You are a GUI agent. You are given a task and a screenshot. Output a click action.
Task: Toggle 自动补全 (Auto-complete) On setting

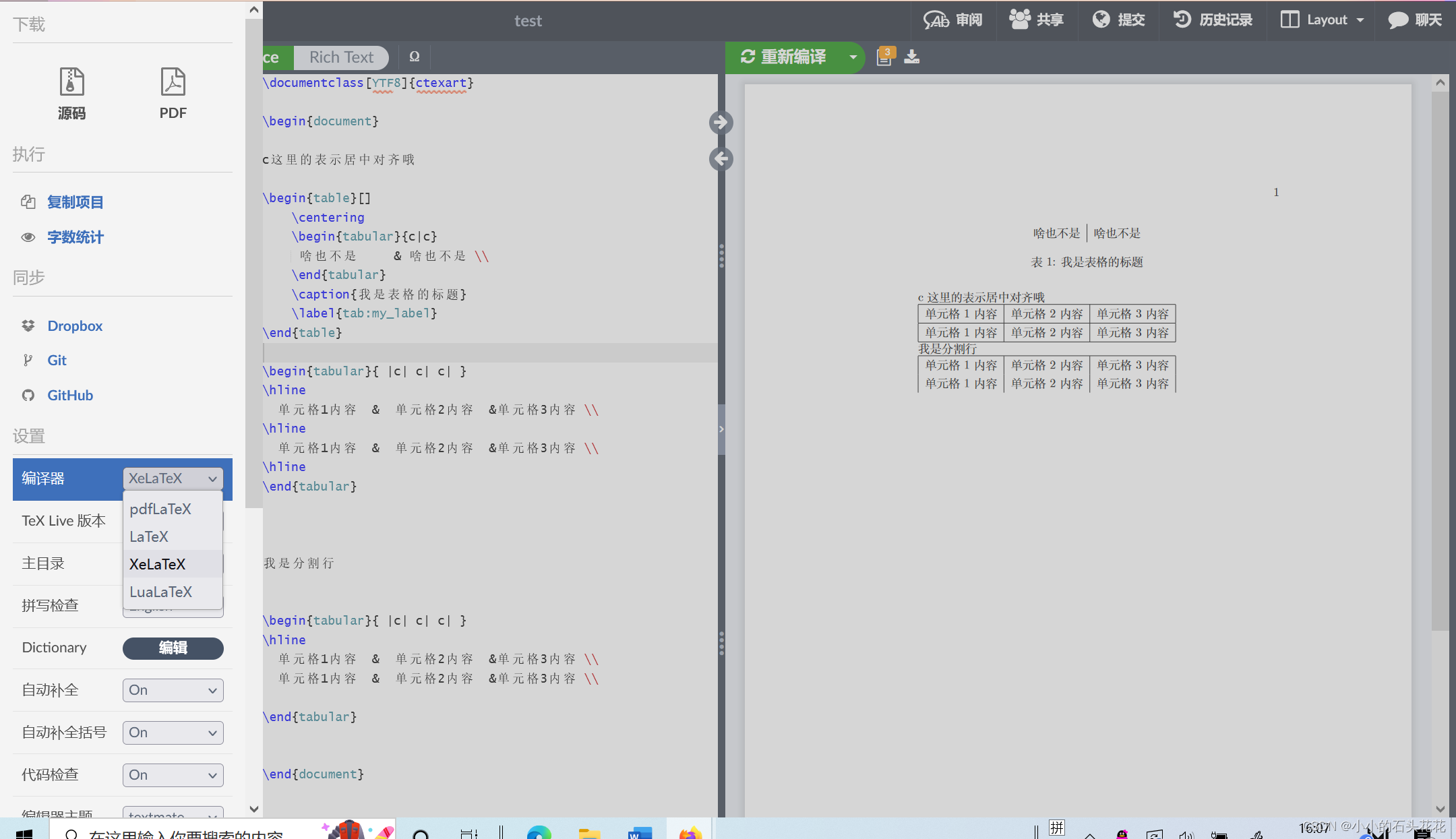(171, 690)
